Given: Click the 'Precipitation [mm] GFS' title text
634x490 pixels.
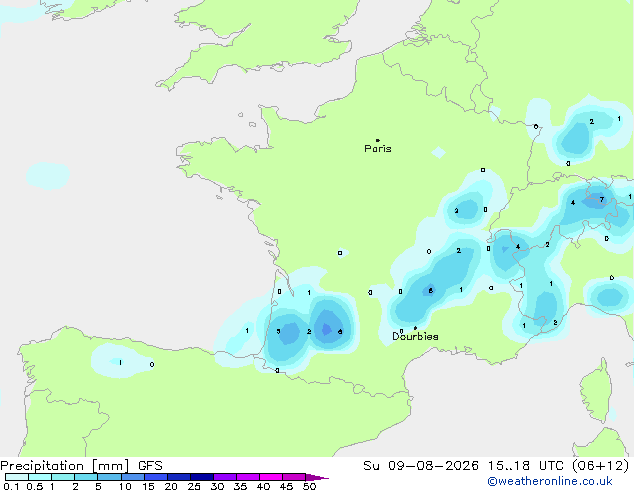Looking at the screenshot, I should (81, 466).
